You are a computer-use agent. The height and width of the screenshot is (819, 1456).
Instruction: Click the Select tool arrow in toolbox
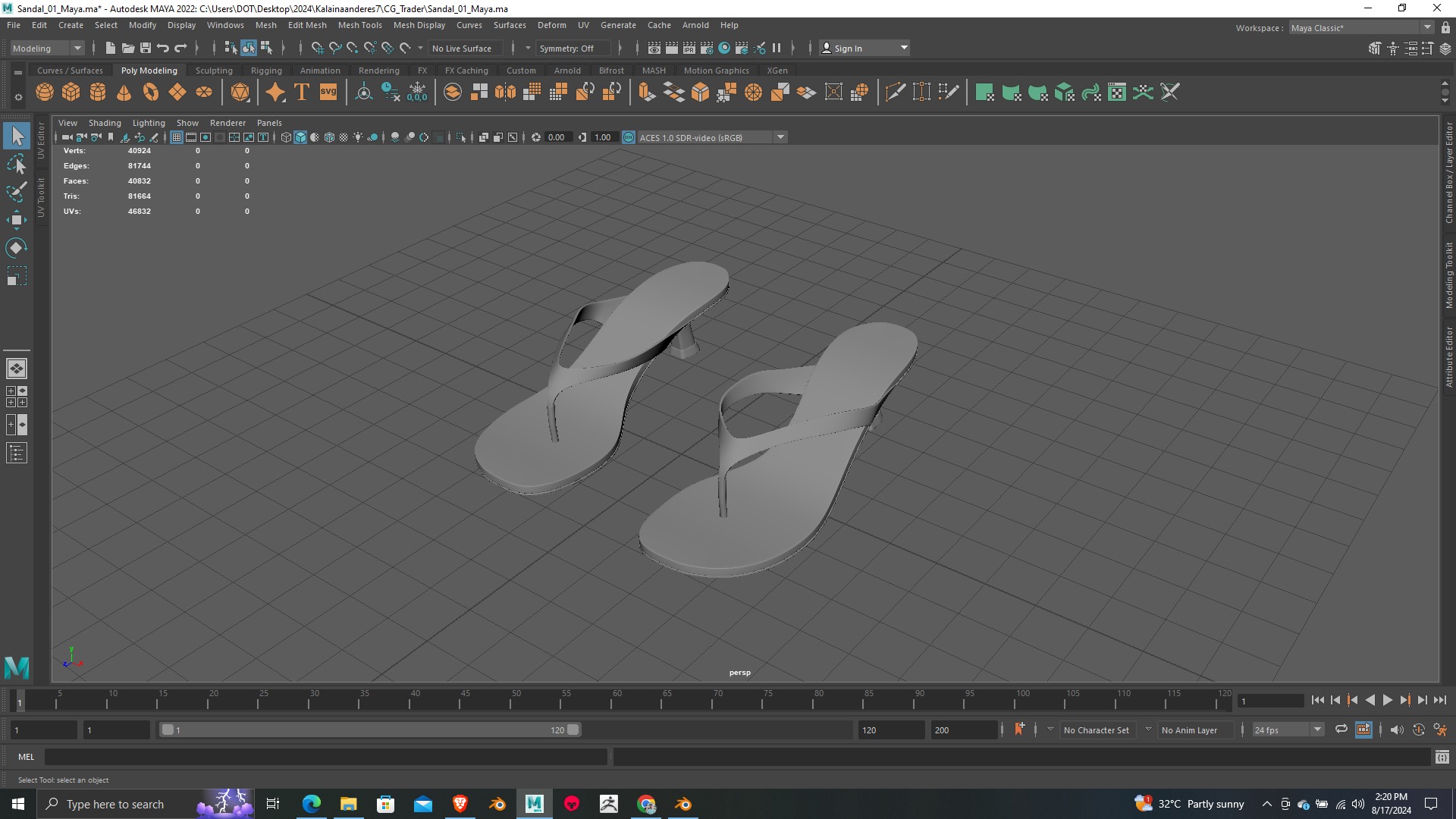(17, 136)
